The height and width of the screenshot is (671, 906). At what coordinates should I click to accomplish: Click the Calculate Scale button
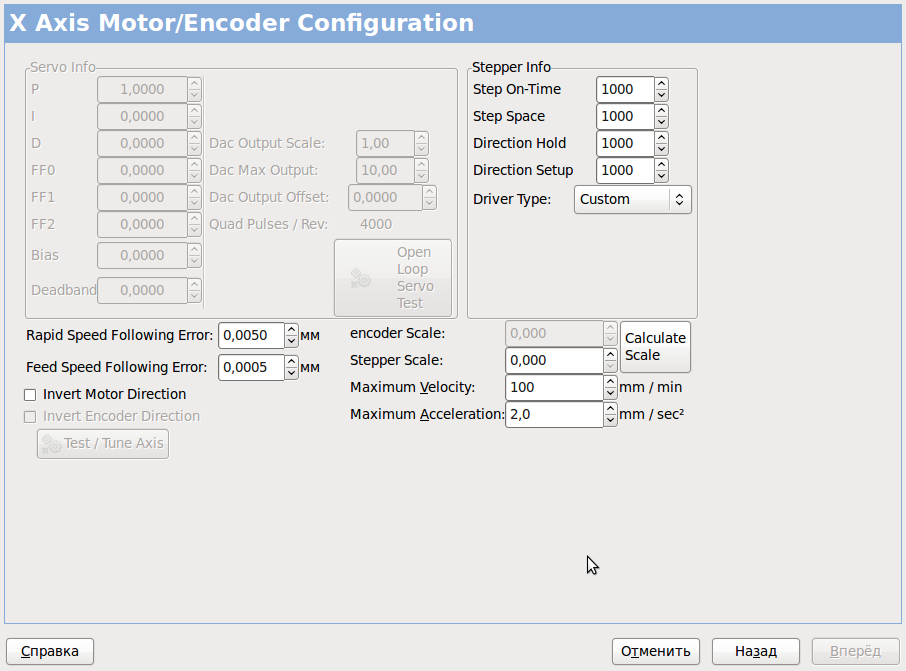click(x=655, y=347)
